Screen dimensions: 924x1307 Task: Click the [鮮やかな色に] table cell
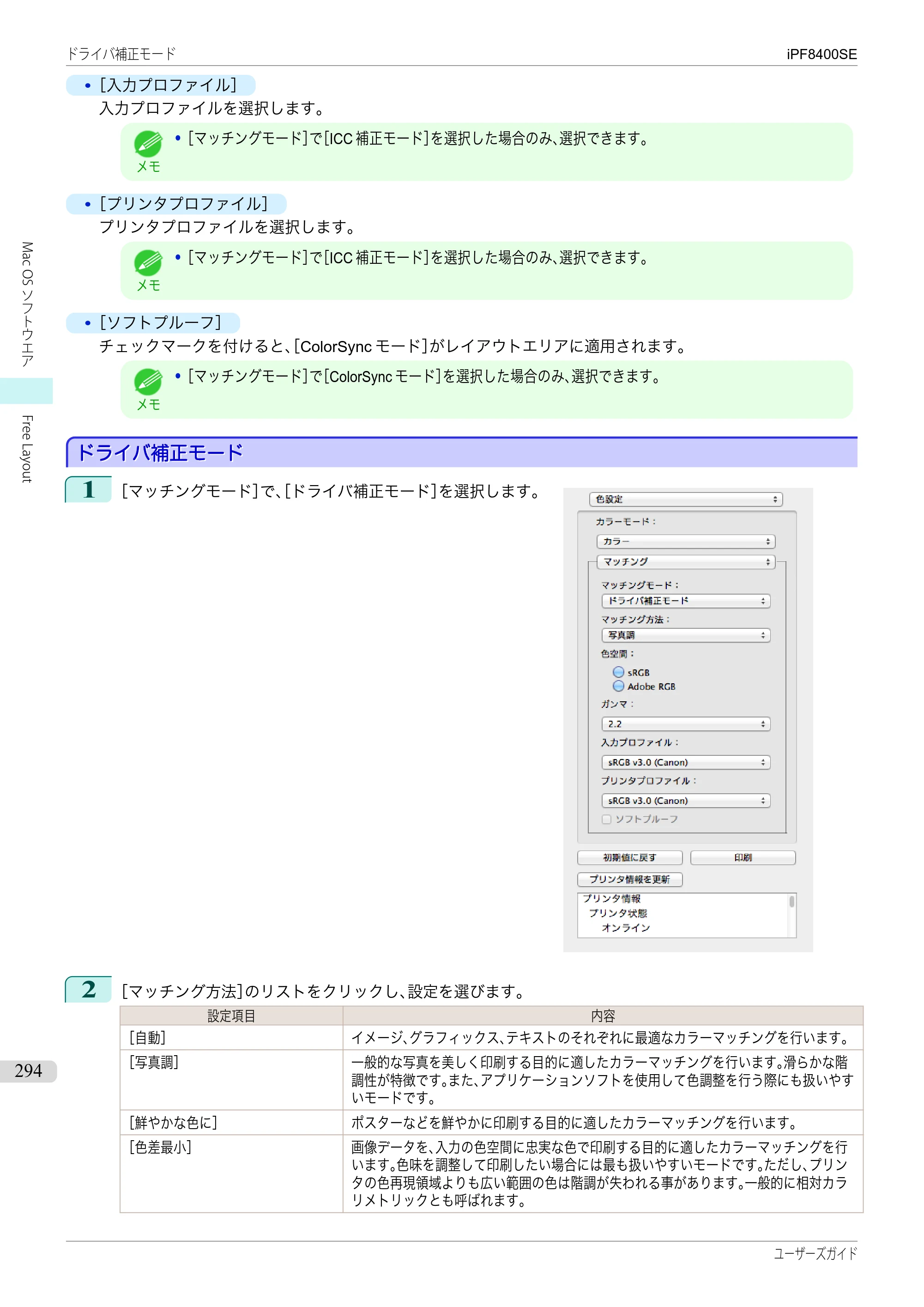click(x=231, y=1123)
